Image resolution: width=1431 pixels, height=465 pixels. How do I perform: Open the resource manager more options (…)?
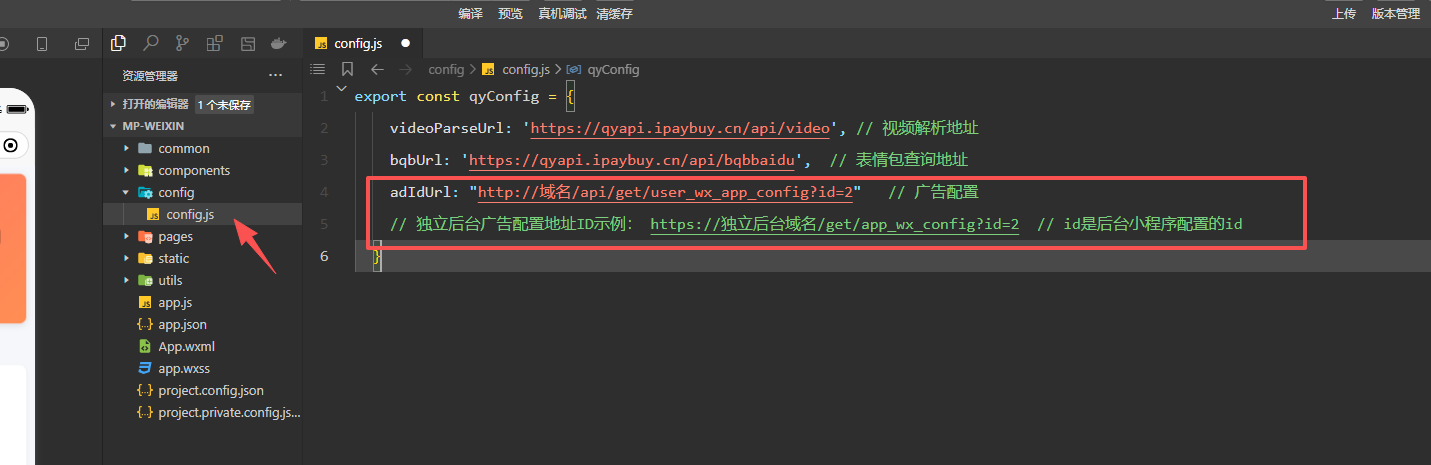point(275,76)
